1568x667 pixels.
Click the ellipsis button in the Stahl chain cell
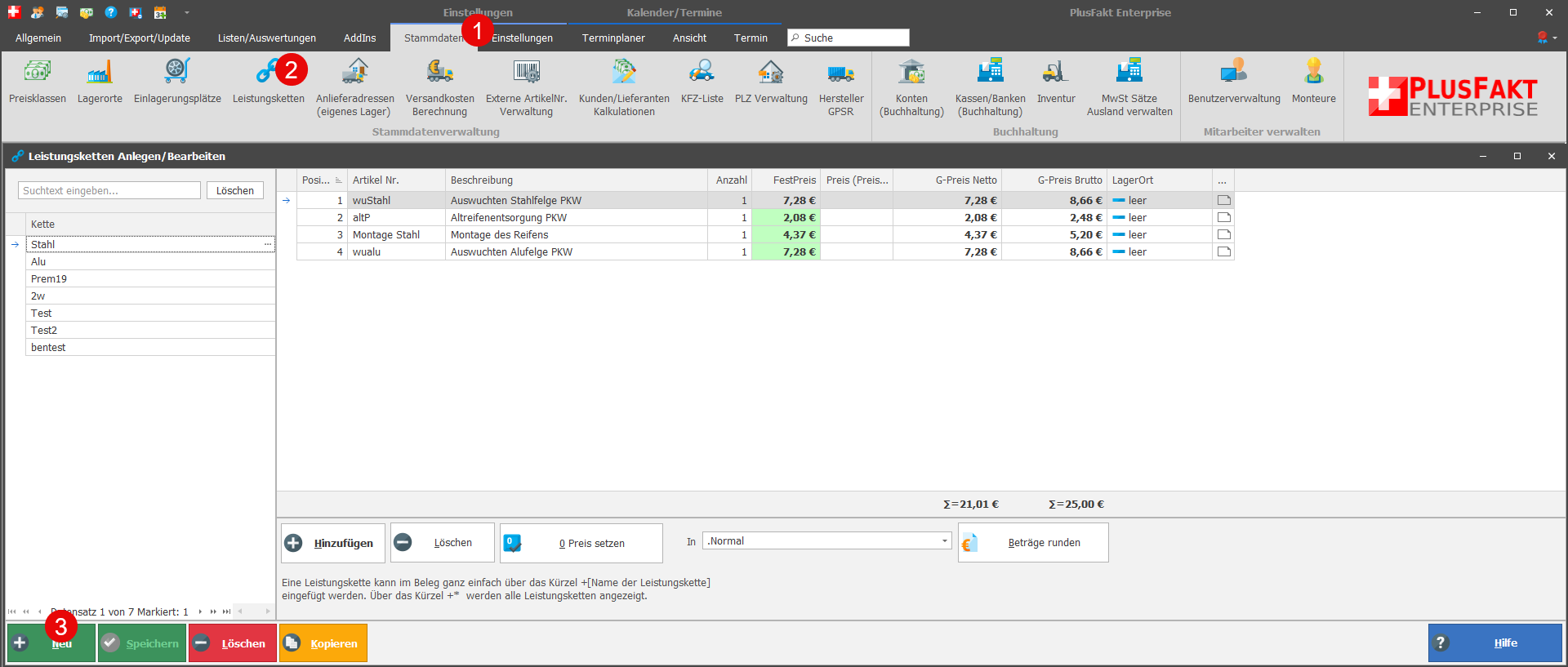click(x=268, y=244)
